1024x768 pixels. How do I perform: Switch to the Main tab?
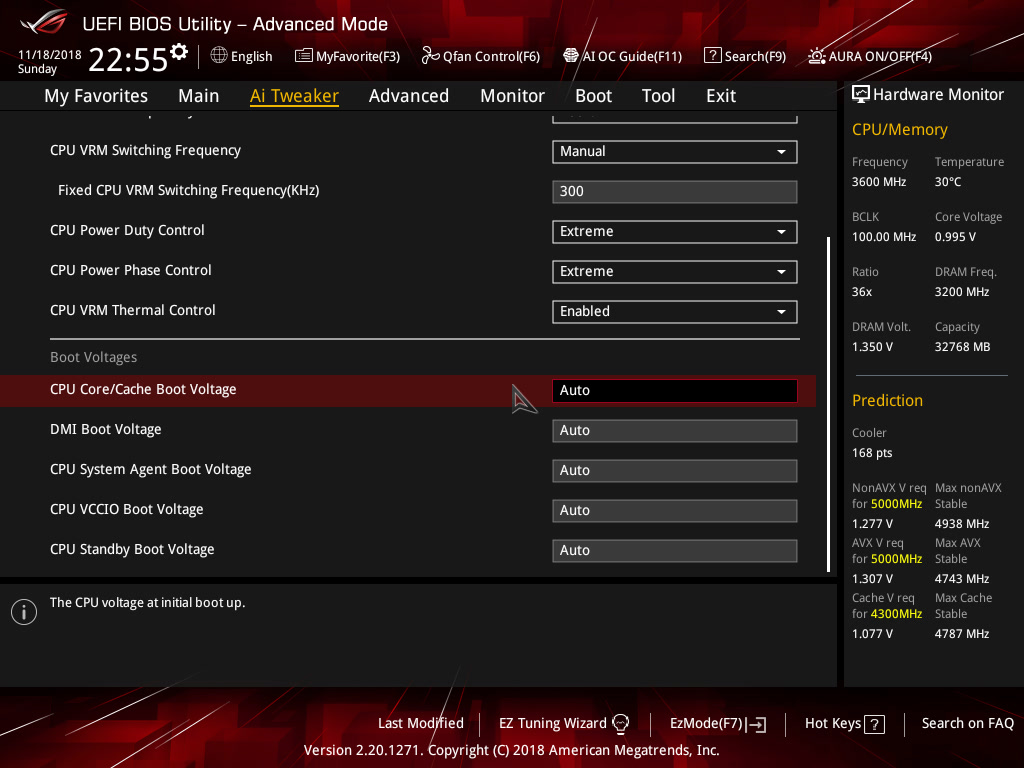click(x=199, y=96)
